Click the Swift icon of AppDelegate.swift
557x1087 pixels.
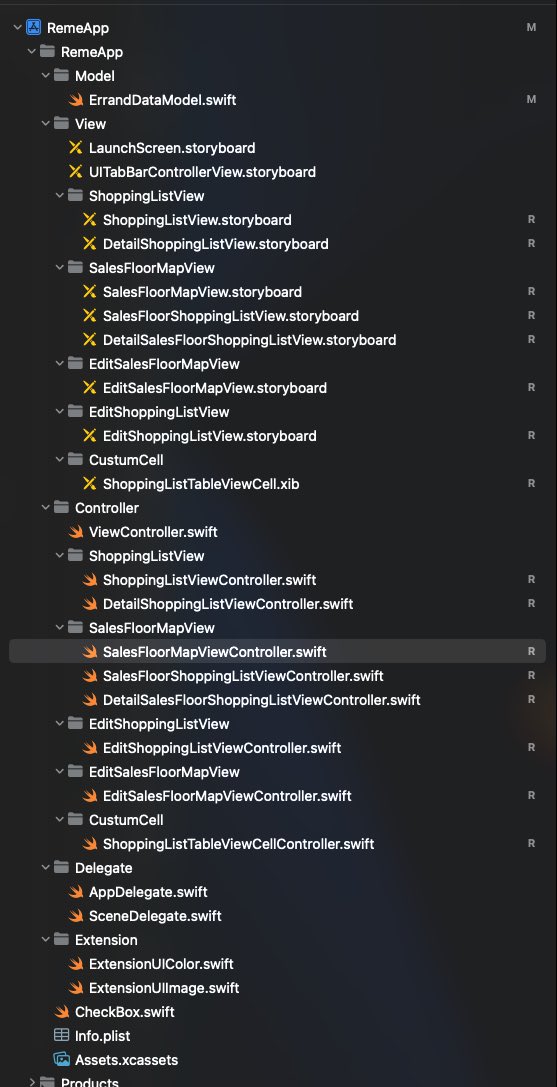coord(76,892)
